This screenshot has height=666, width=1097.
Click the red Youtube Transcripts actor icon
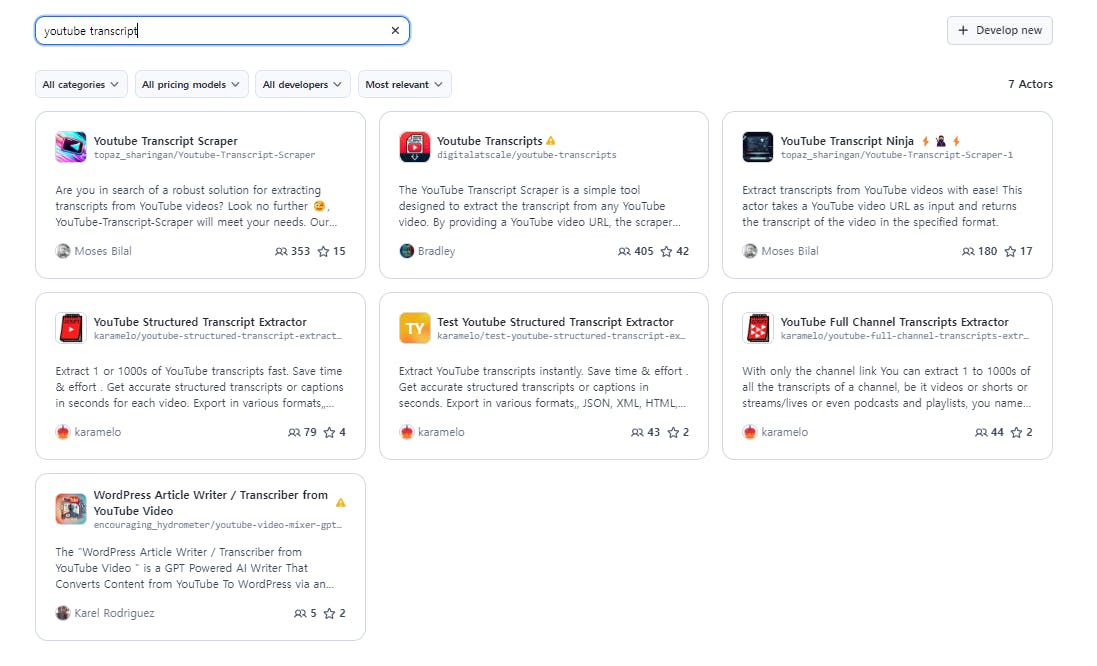[414, 147]
